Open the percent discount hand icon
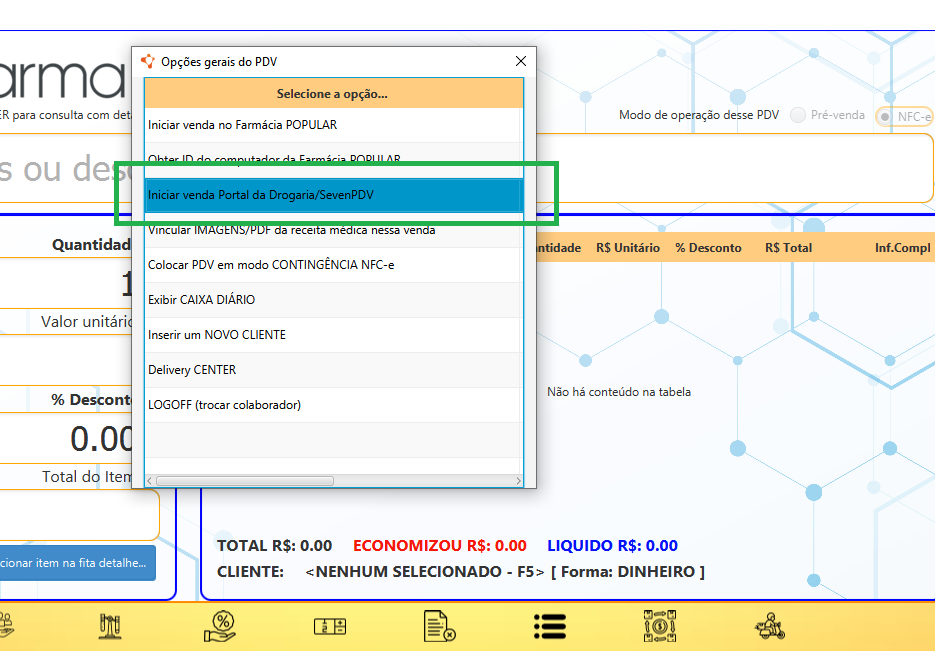This screenshot has height=651, width=935. point(220,626)
